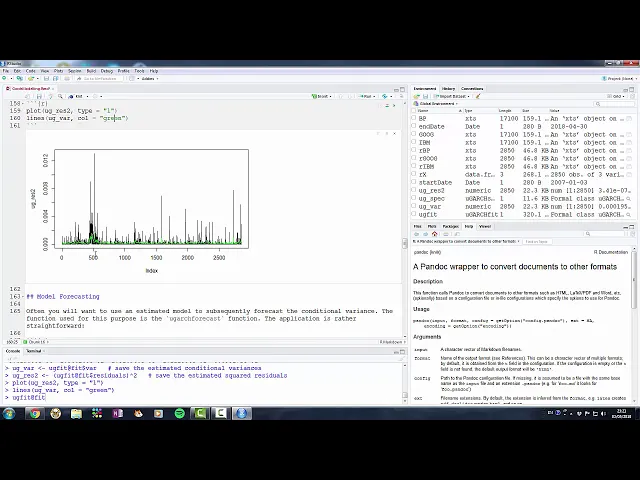Screen dimensions: 640x480
Task: Click the Open File folder icon
Action: point(31,78)
